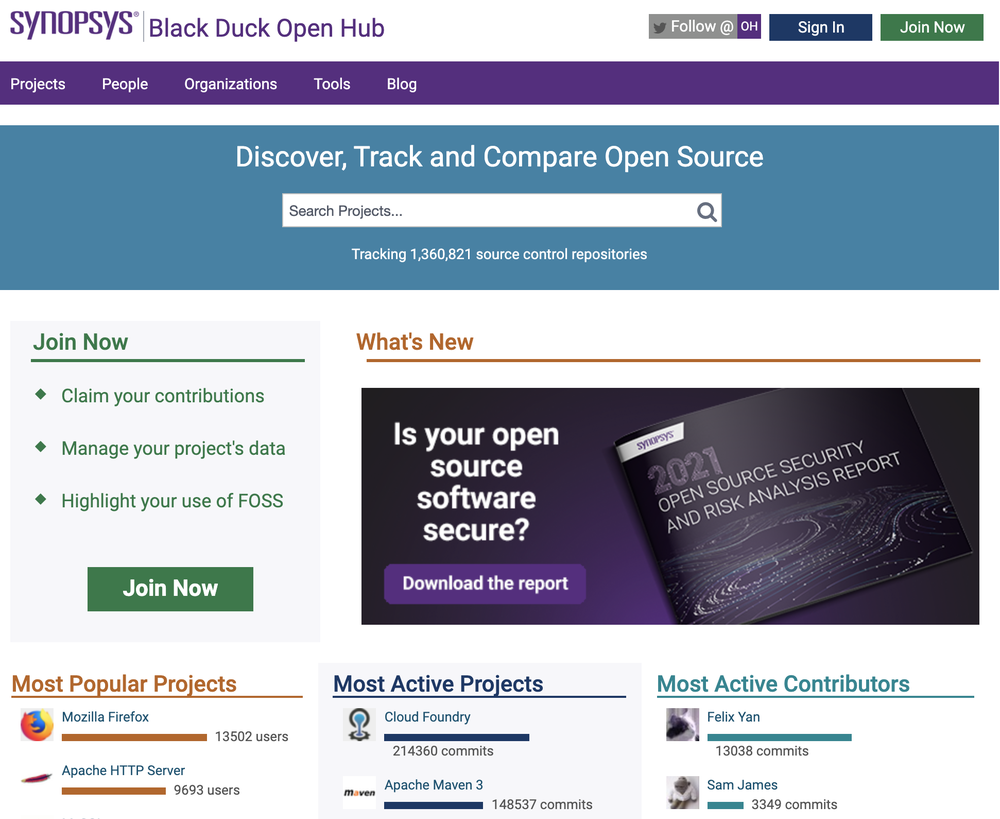Click the Mozilla Firefox users bar

[135, 737]
